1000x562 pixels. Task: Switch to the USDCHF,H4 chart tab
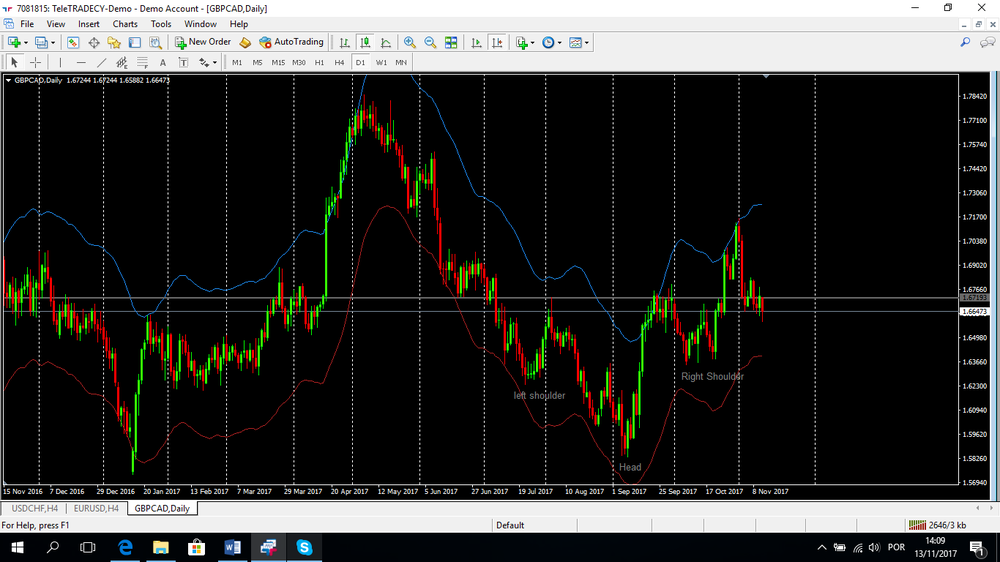[x=34, y=508]
